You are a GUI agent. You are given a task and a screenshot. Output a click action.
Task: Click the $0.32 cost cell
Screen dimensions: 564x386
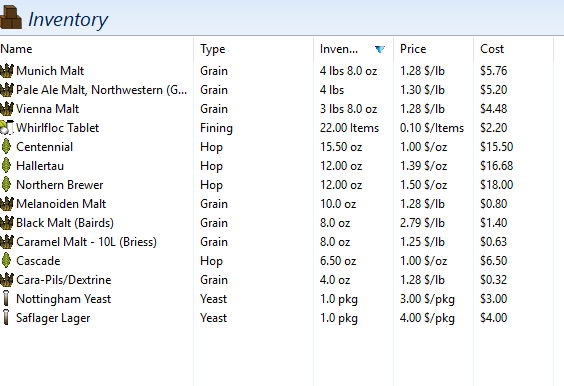tap(494, 280)
